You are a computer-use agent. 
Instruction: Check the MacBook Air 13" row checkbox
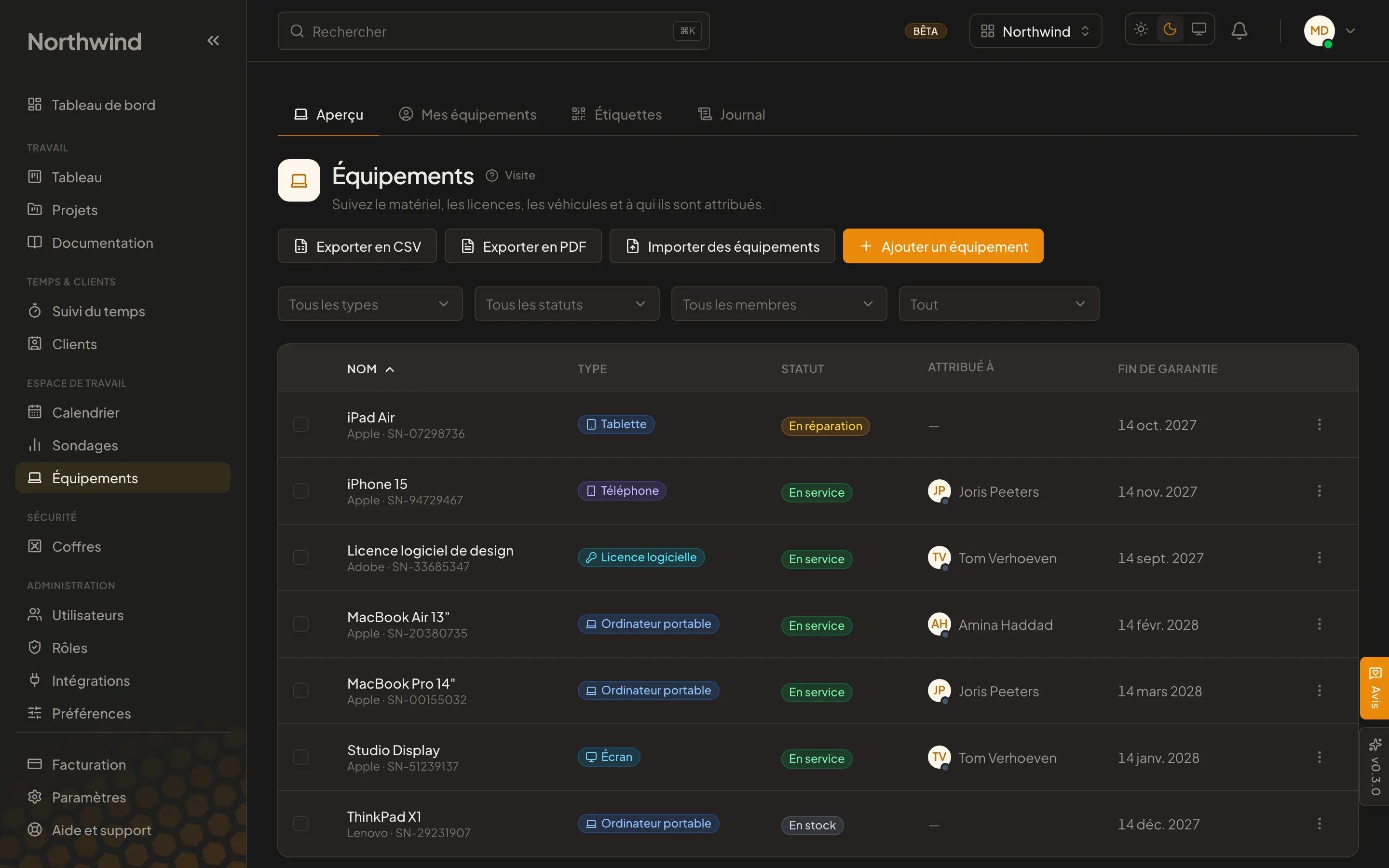coord(301,624)
